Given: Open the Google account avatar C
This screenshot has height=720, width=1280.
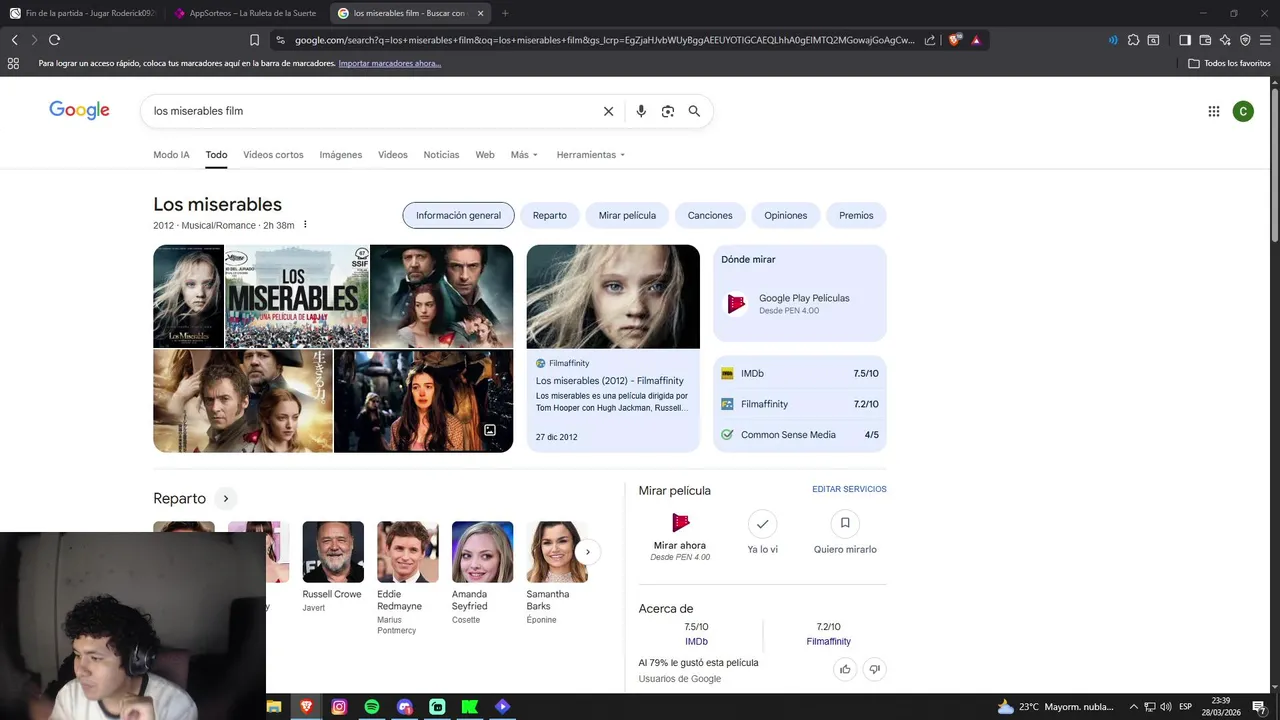Looking at the screenshot, I should tap(1243, 111).
